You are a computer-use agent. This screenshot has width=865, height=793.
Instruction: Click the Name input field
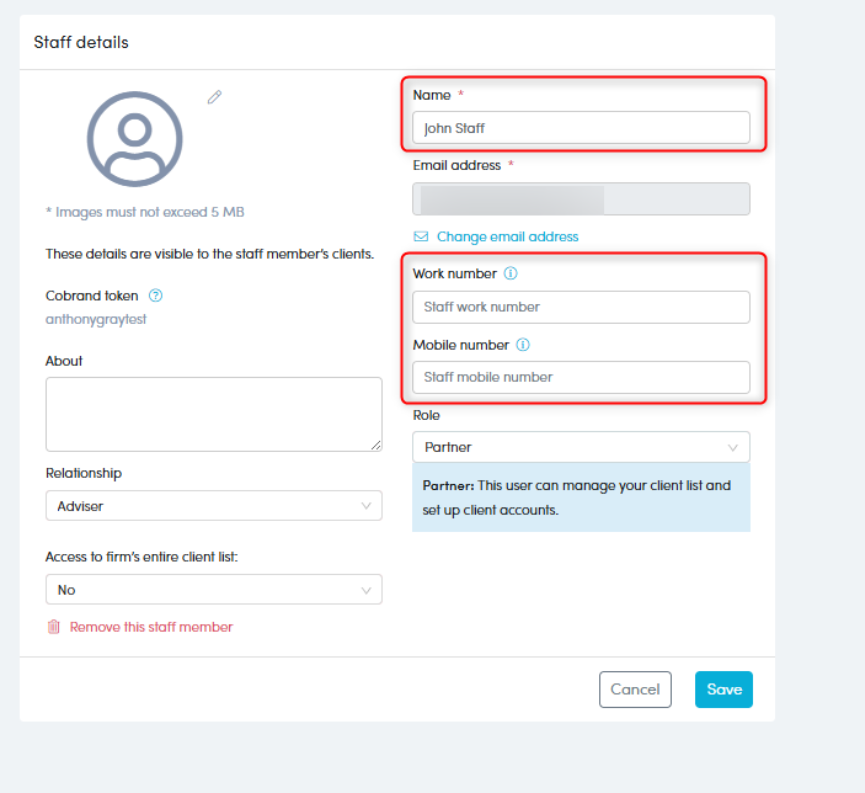(580, 128)
